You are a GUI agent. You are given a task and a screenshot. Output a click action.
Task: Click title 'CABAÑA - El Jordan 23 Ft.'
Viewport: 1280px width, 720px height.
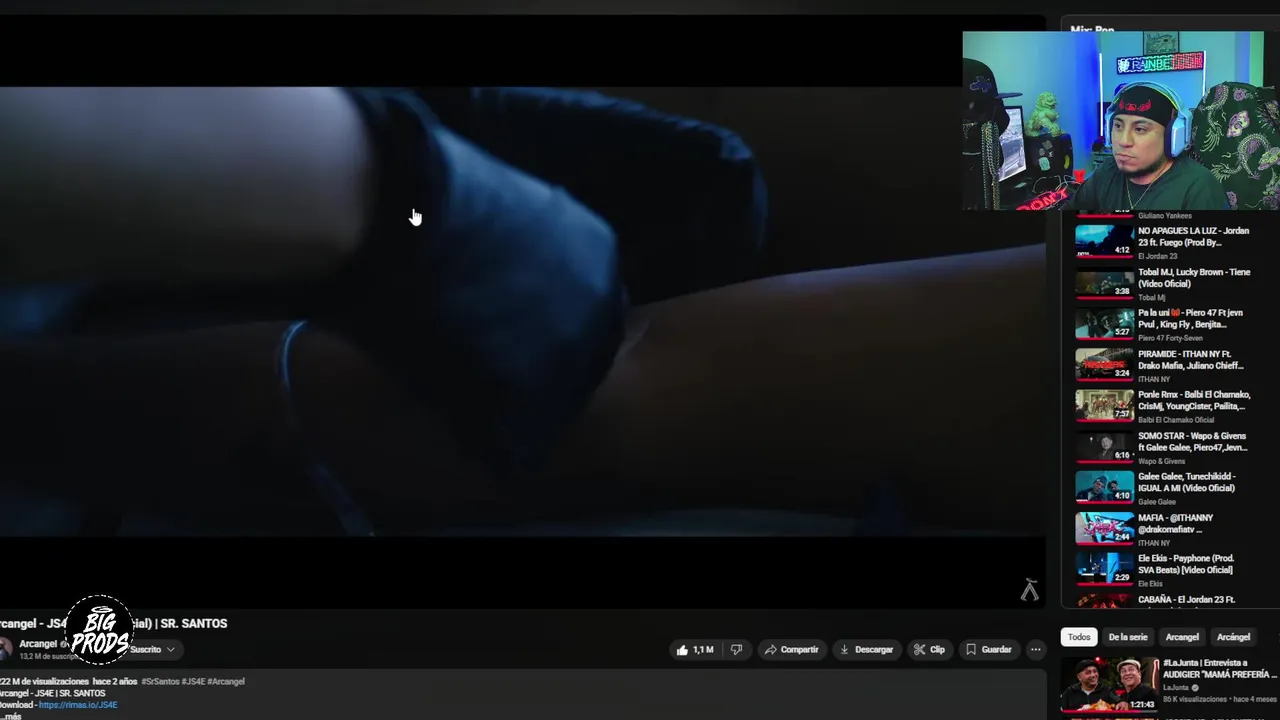pos(1187,600)
